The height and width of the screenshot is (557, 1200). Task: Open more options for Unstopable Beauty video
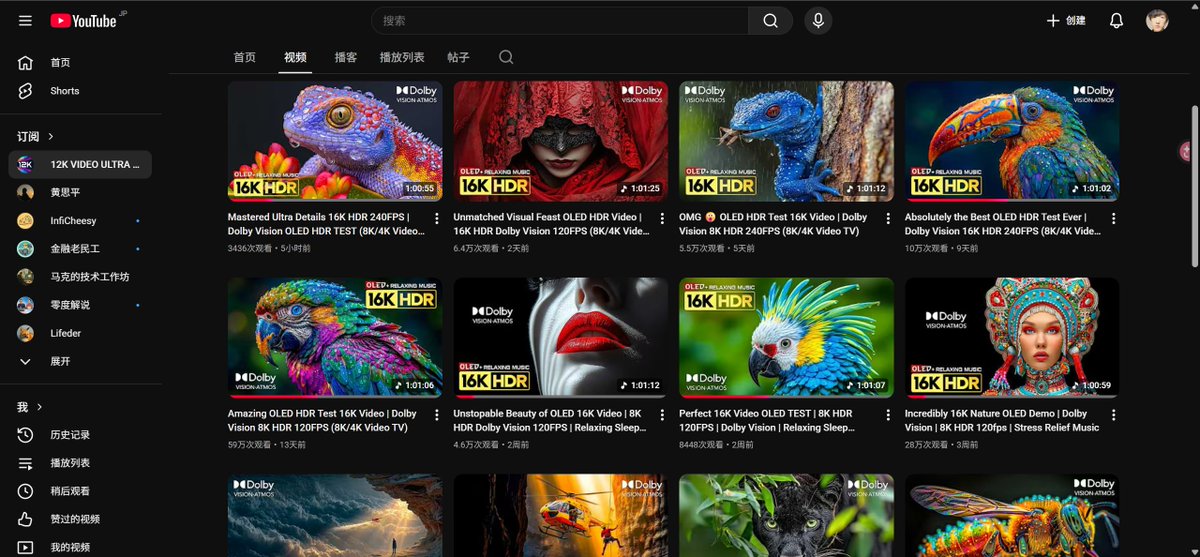662,415
